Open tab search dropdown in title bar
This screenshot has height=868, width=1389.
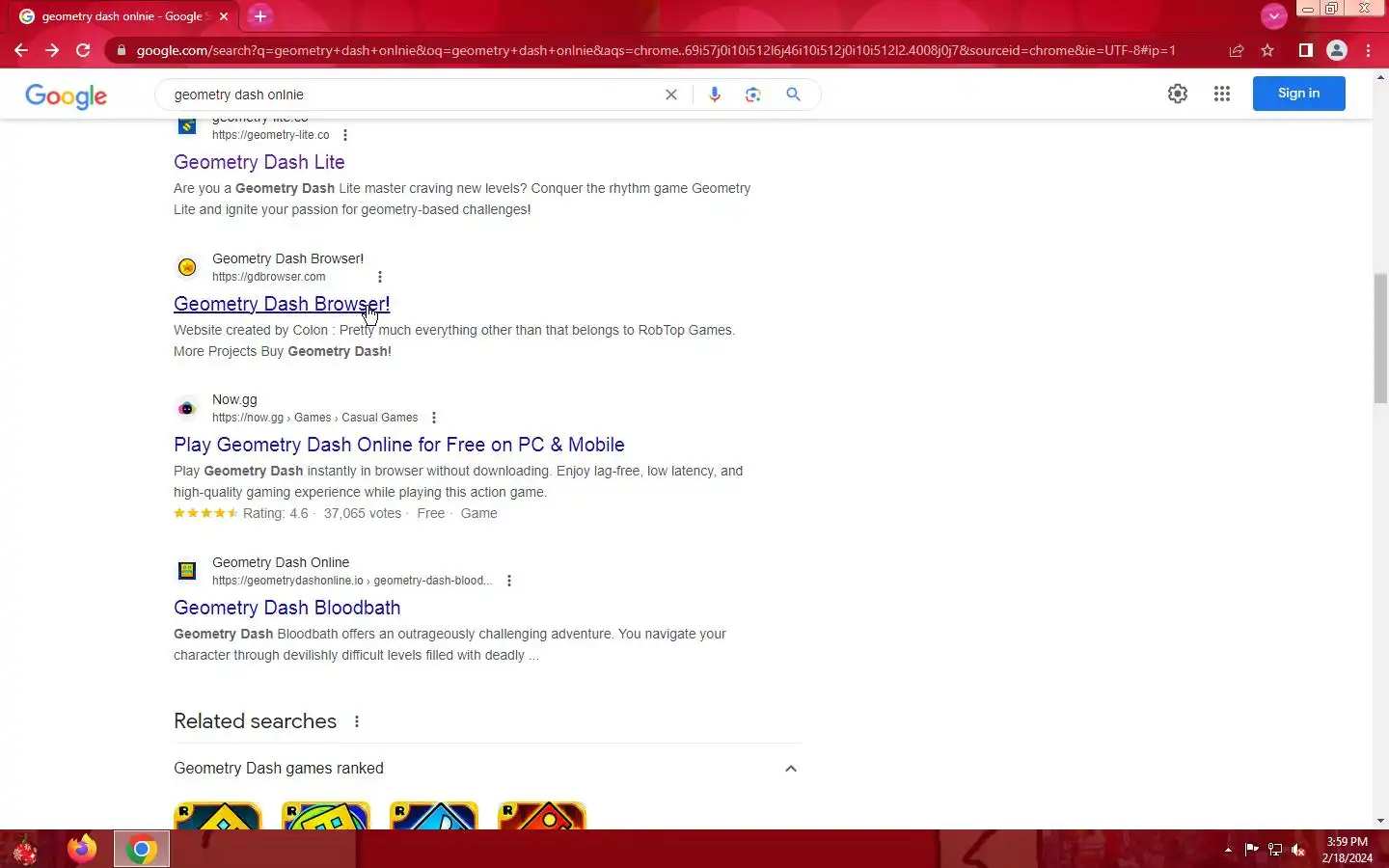(x=1273, y=15)
